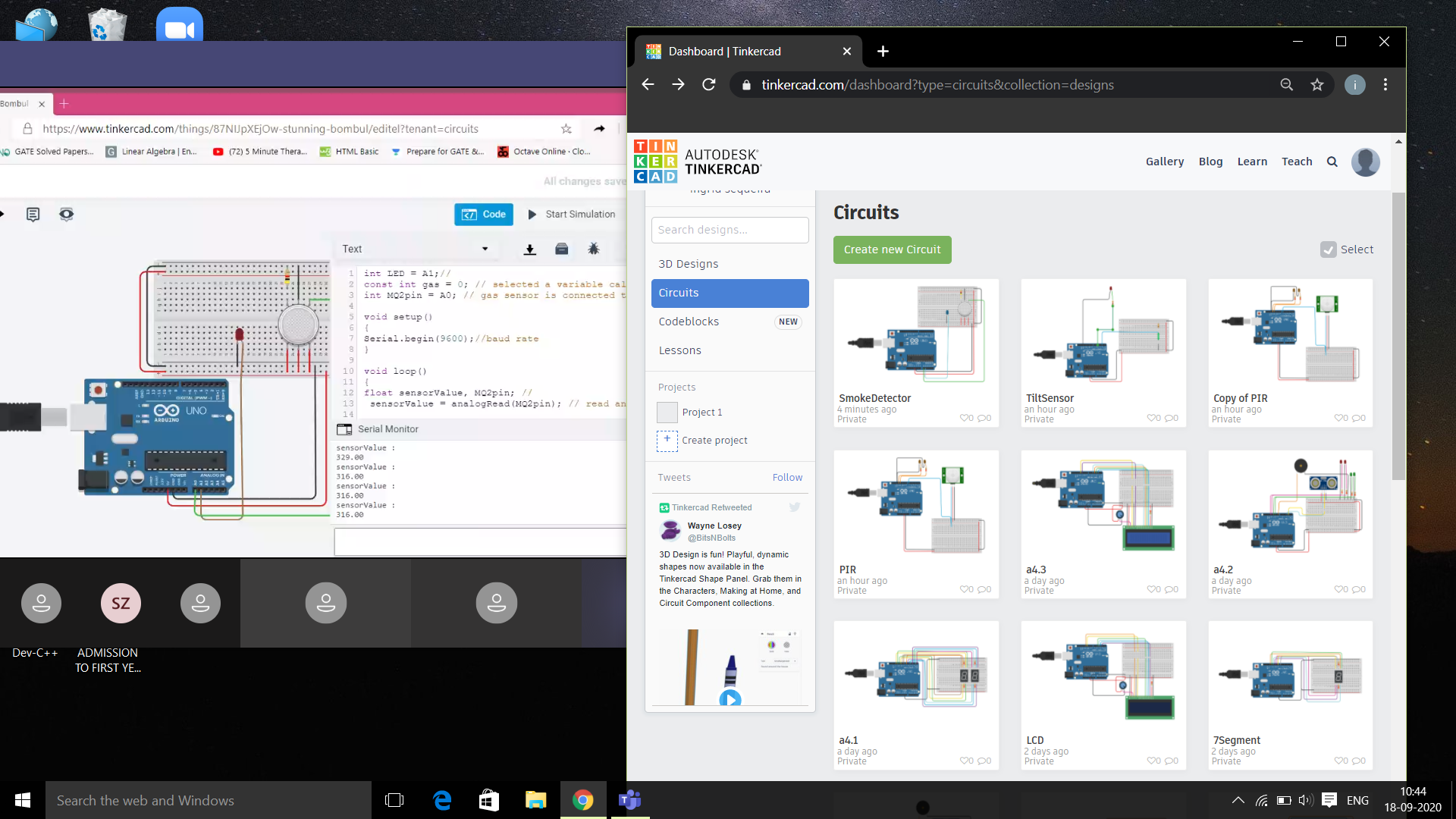Open the user profile avatar menu
Image resolution: width=1456 pixels, height=819 pixels.
(1365, 162)
